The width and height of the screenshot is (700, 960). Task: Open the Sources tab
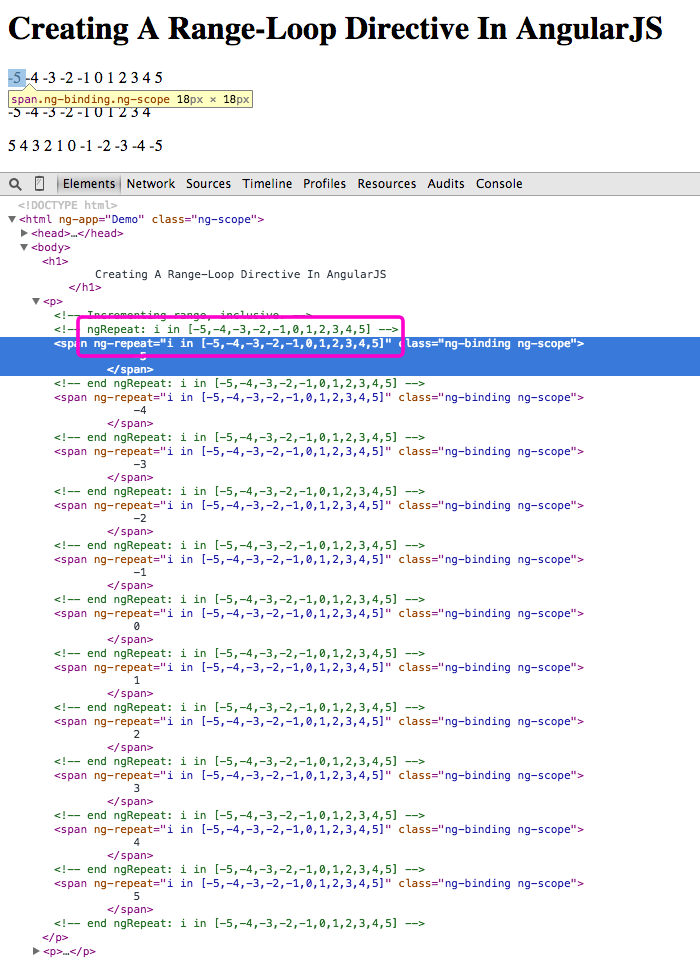tap(208, 184)
